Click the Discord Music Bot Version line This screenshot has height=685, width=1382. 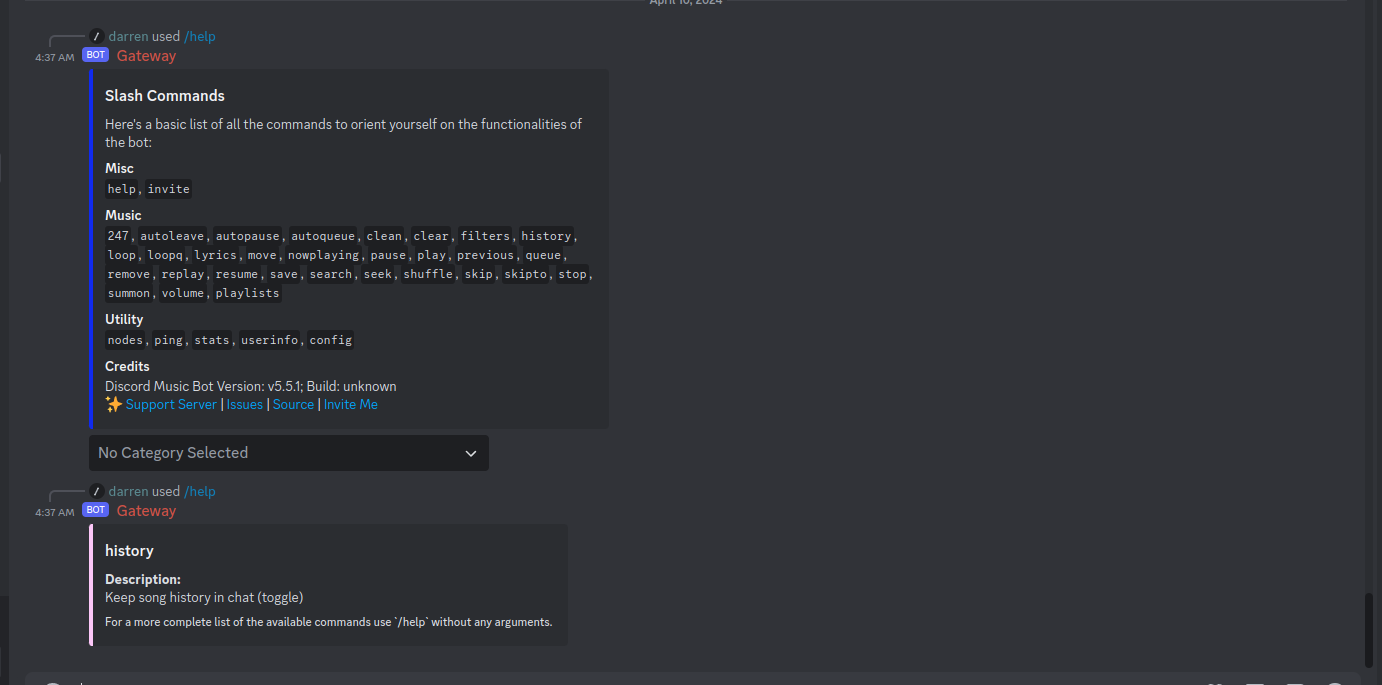251,386
